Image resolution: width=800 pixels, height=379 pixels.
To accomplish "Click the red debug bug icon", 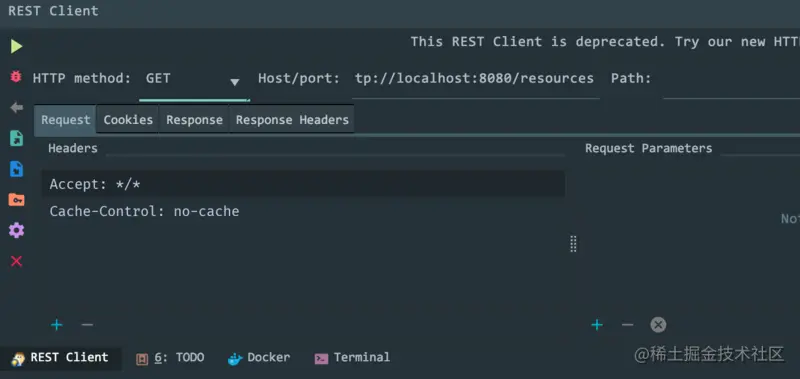I will pos(16,77).
